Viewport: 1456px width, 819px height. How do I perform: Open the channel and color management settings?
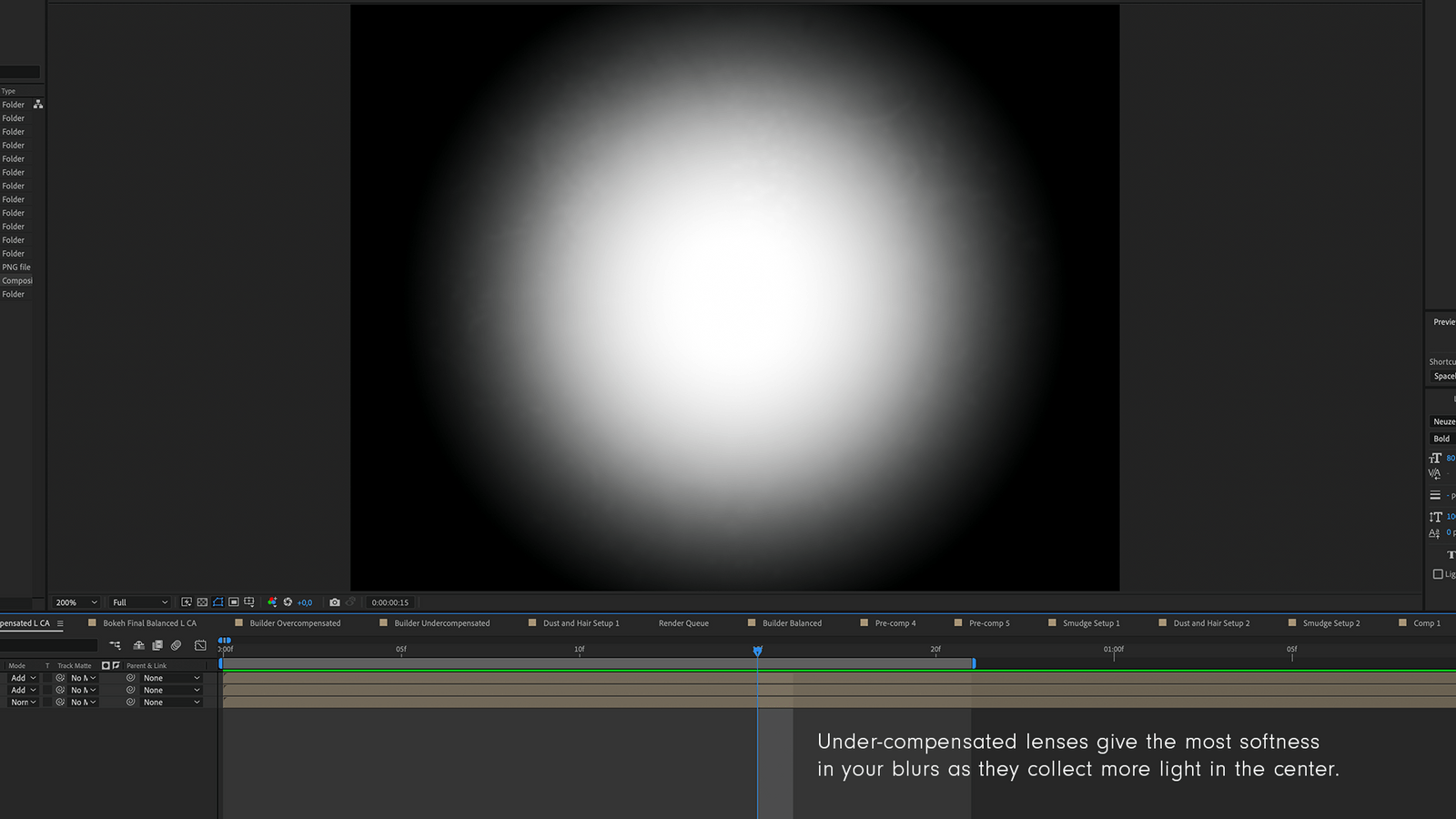coord(272,602)
